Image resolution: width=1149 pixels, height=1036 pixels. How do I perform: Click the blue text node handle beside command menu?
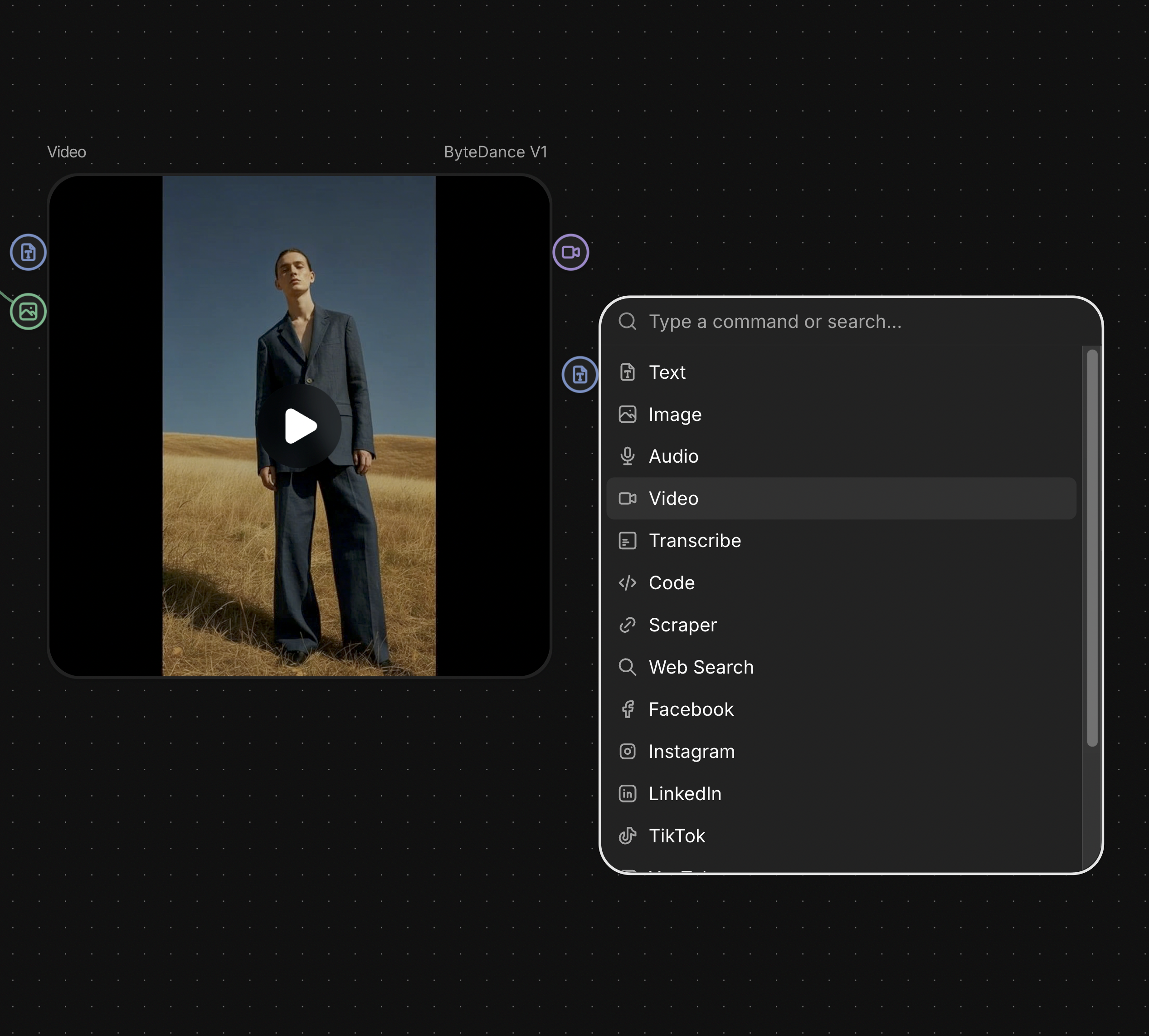(579, 375)
